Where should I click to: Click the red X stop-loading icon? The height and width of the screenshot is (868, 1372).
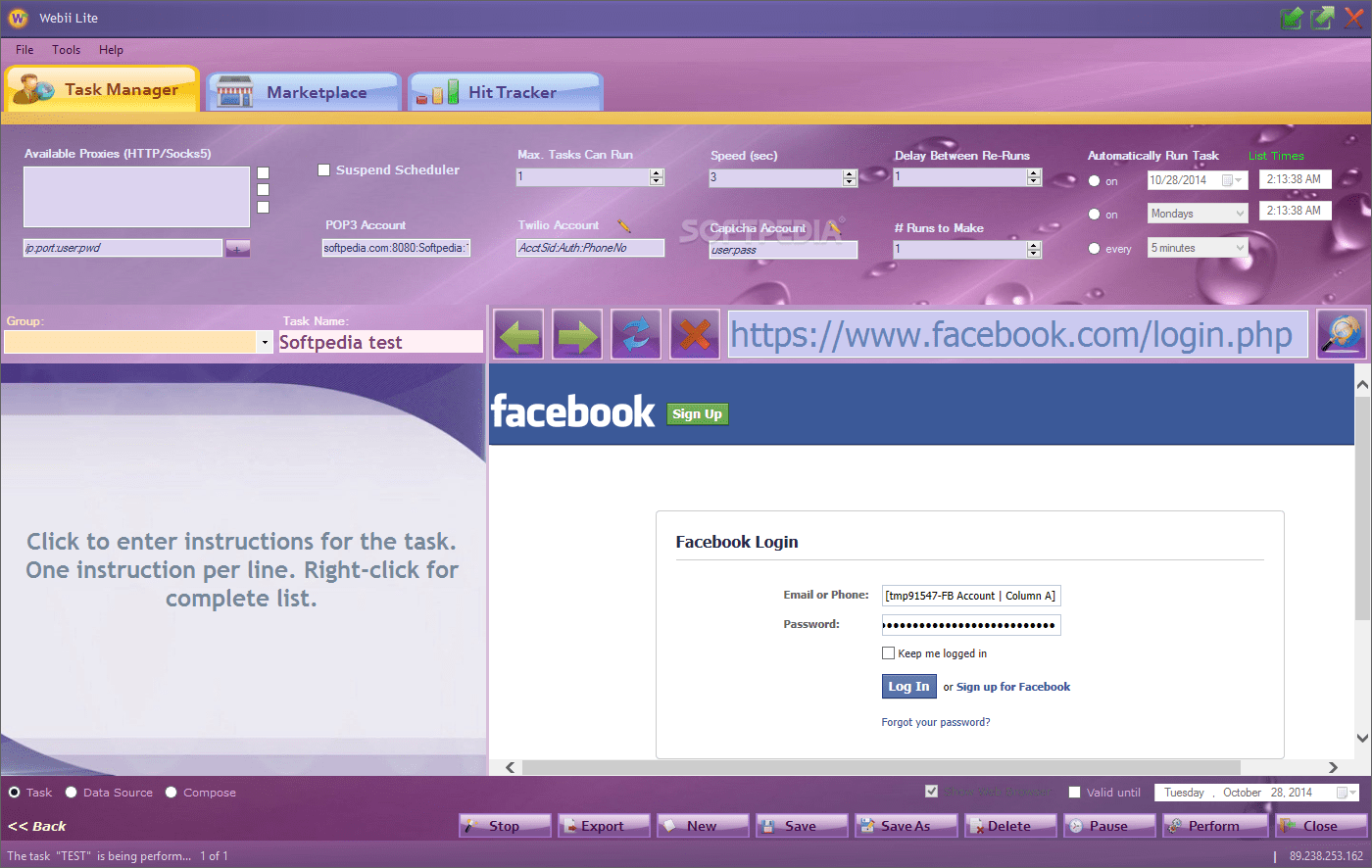[695, 334]
